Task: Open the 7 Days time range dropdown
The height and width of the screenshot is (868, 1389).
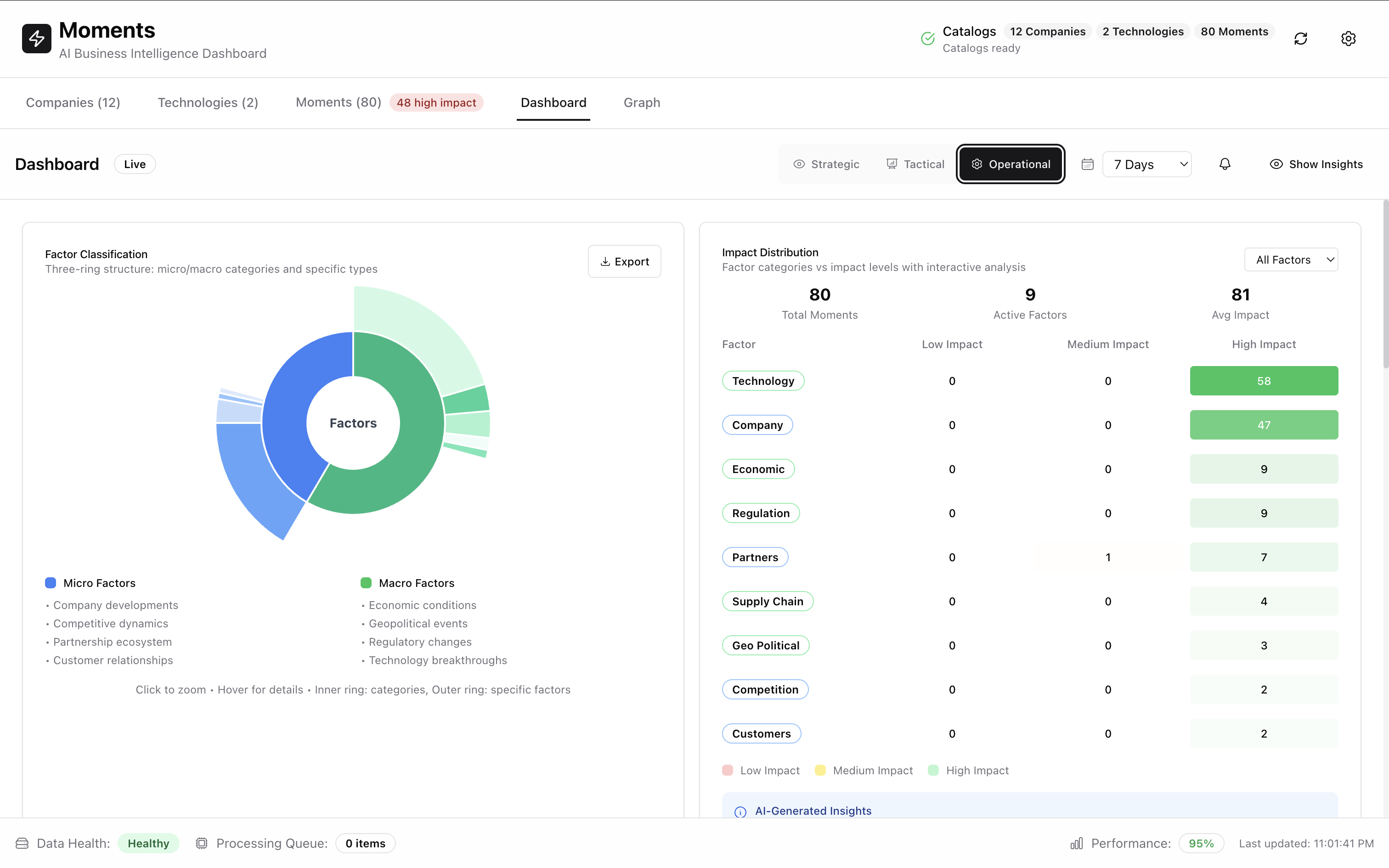Action: point(1147,163)
